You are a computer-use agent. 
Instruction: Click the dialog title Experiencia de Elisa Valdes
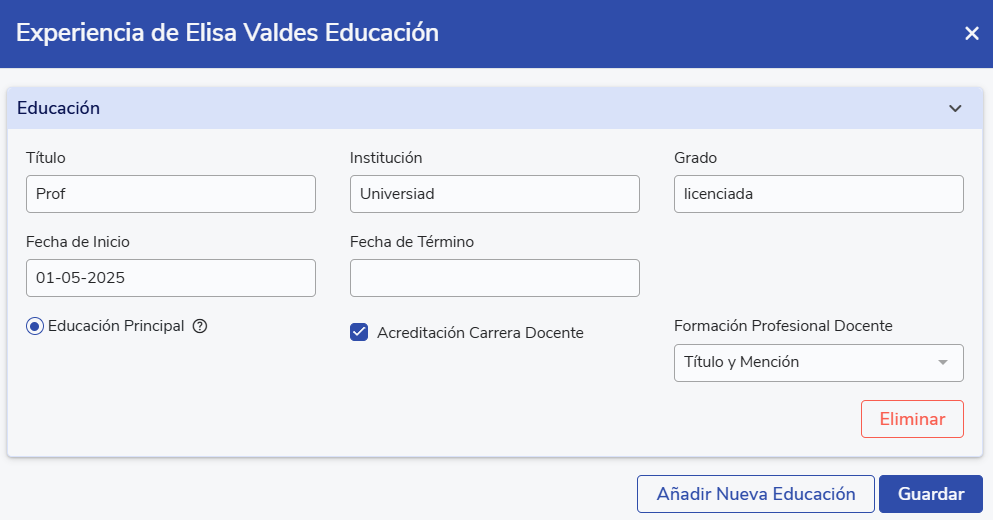(x=227, y=33)
